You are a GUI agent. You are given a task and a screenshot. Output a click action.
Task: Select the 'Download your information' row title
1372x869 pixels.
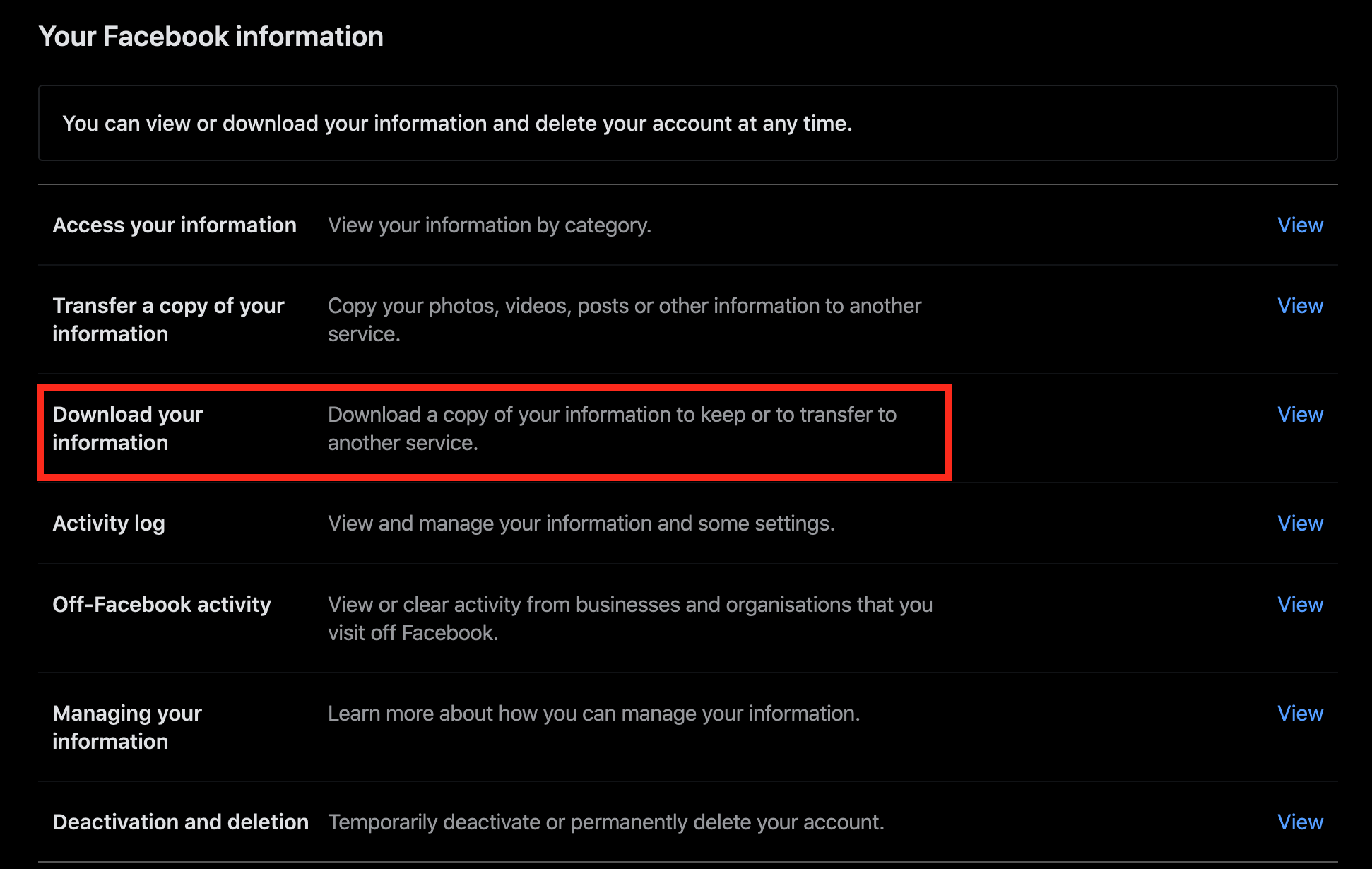(128, 428)
